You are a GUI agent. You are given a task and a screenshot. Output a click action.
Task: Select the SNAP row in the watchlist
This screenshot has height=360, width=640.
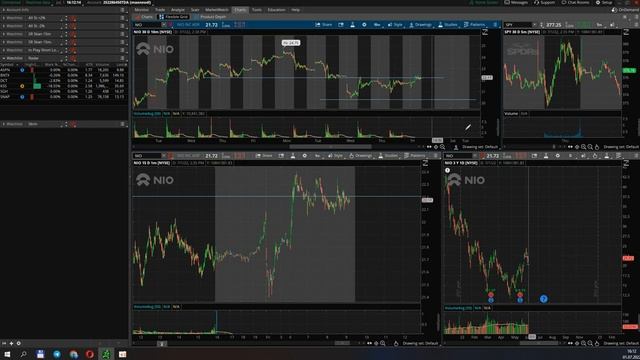tap(64, 97)
